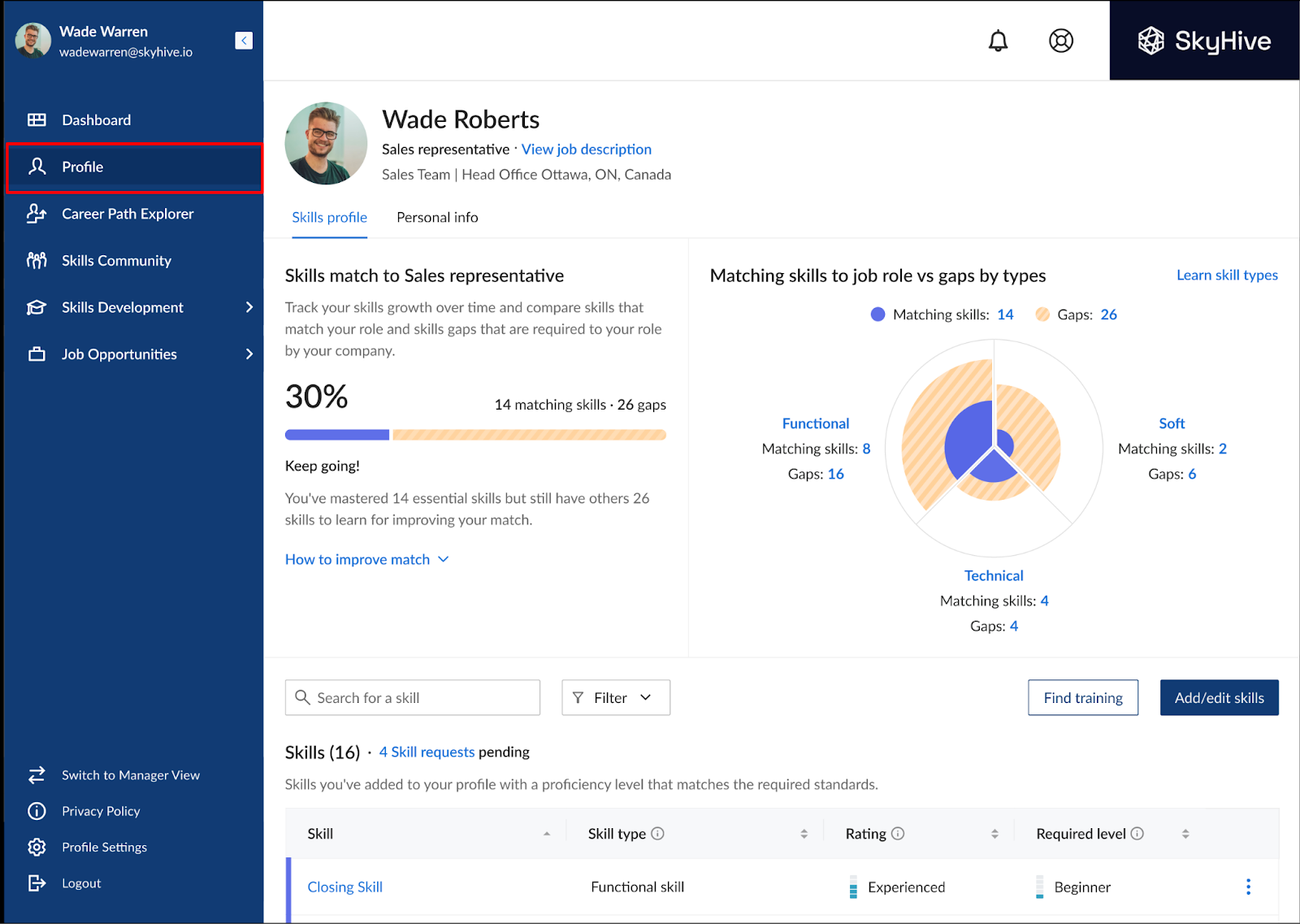Collapse the sidebar with the arrow button
This screenshot has width=1300, height=924.
click(x=244, y=41)
